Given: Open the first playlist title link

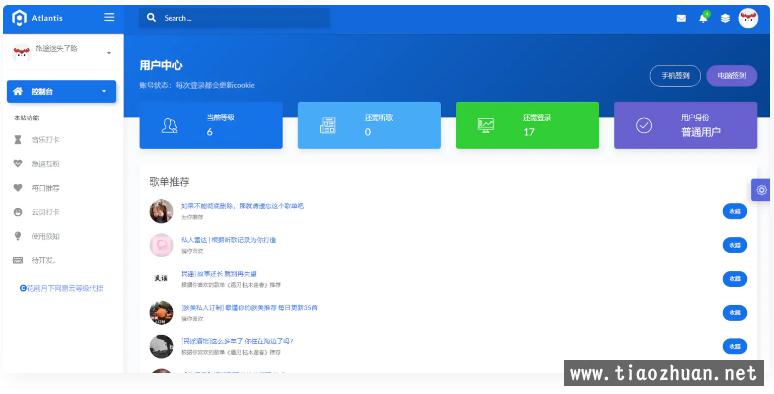Looking at the screenshot, I should pos(242,206).
